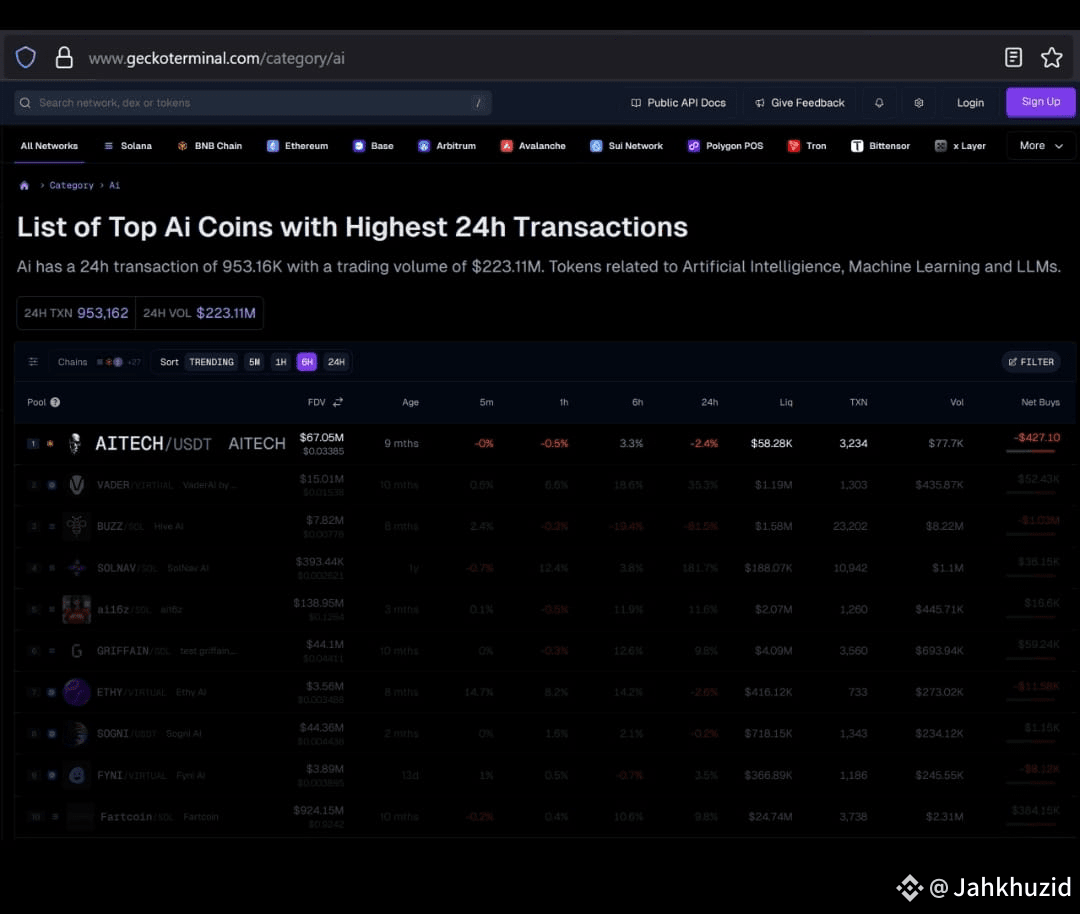Click the 24H TXN 953,162 stat

coord(76,313)
